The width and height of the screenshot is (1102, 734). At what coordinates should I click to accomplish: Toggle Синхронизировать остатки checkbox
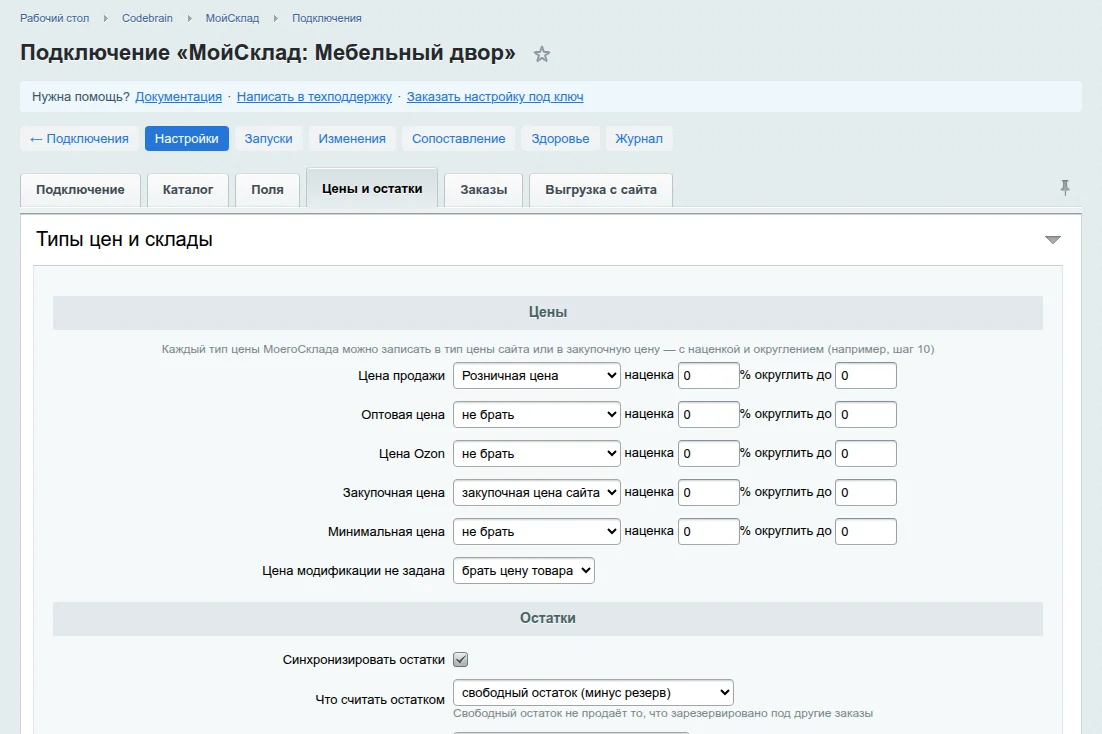click(x=460, y=659)
